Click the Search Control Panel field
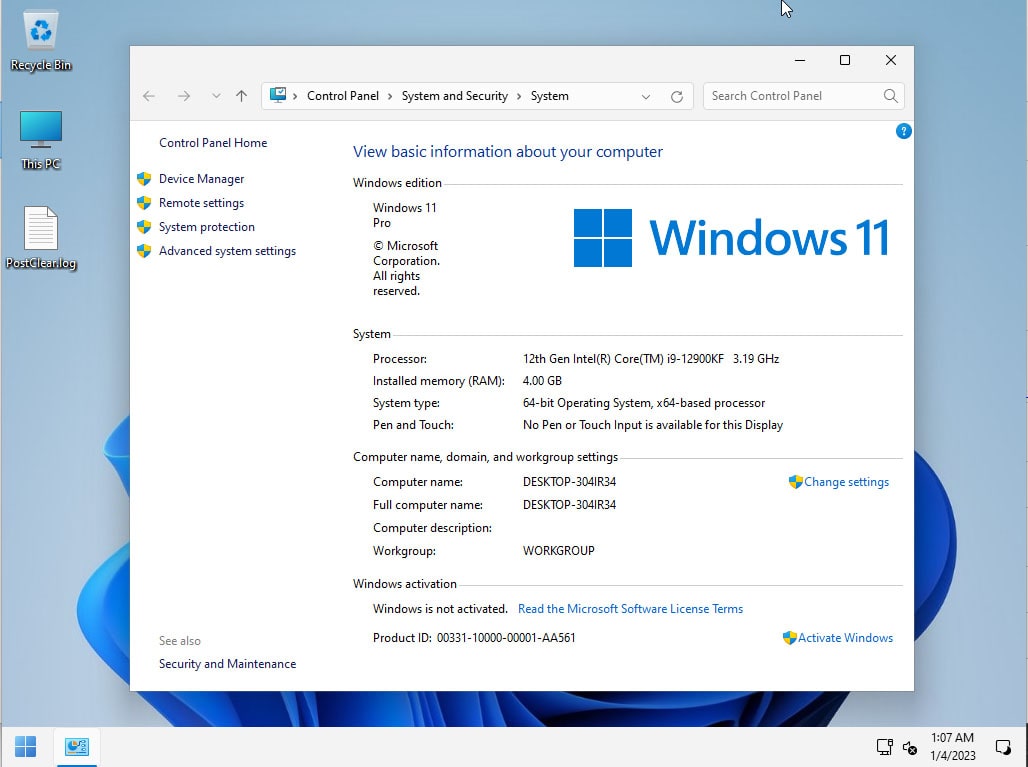This screenshot has width=1028, height=767. [x=792, y=96]
